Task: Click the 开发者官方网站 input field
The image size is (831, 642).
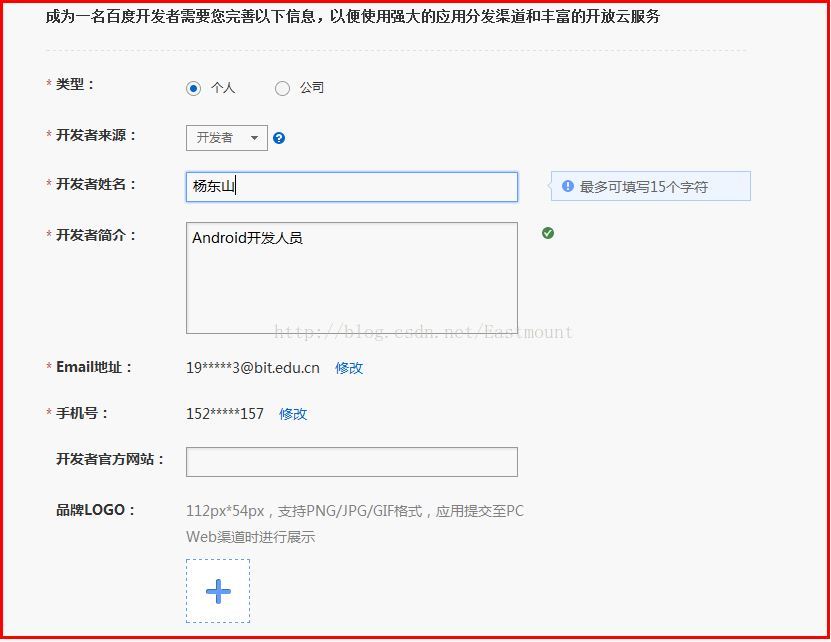Action: [x=352, y=462]
